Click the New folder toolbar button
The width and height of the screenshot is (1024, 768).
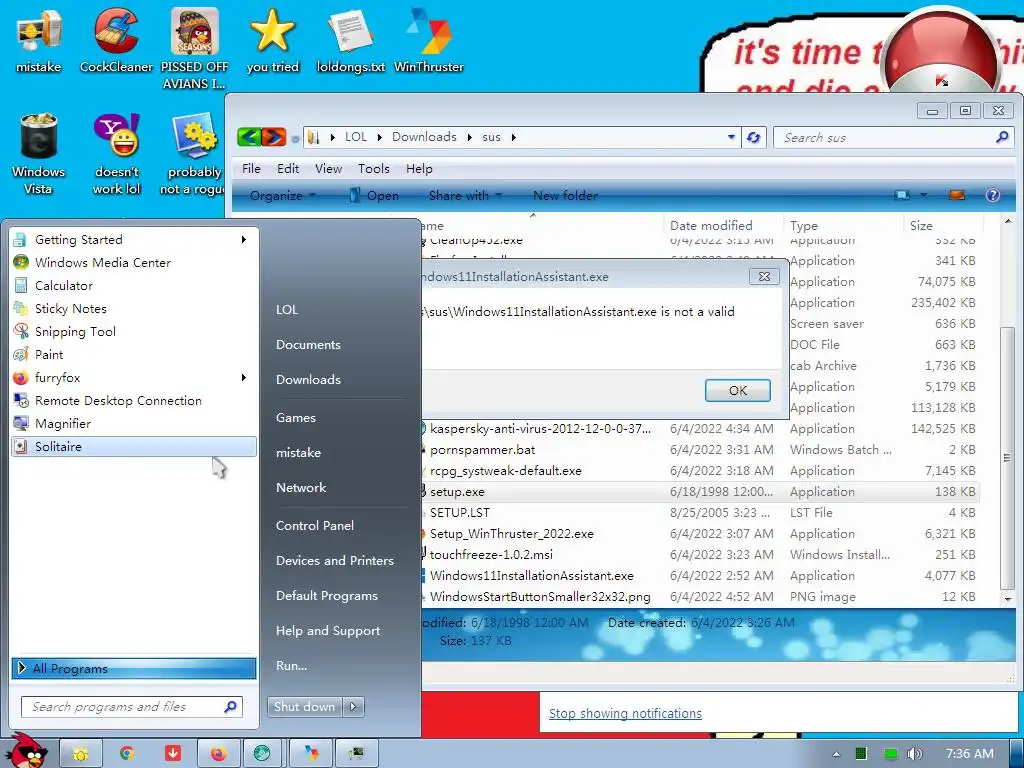(565, 195)
